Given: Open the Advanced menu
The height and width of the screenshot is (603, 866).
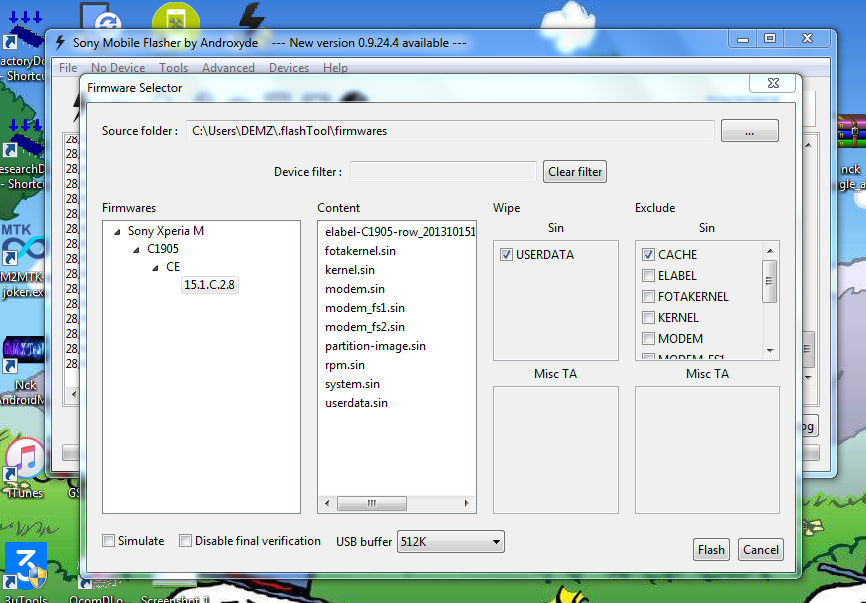Looking at the screenshot, I should (228, 67).
